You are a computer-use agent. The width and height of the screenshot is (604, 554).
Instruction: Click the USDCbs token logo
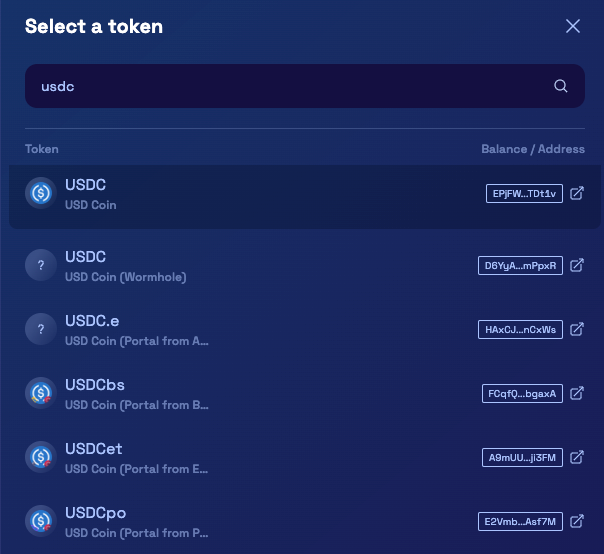pyautogui.click(x=41, y=393)
